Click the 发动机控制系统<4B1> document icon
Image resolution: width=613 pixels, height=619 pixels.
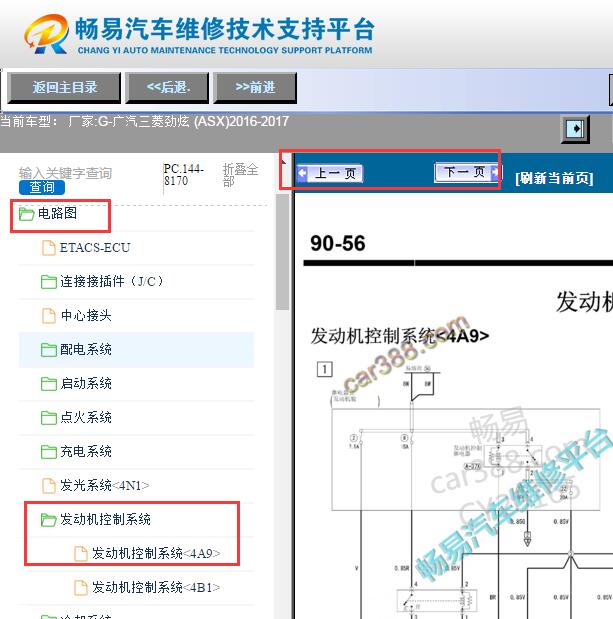tap(81, 587)
